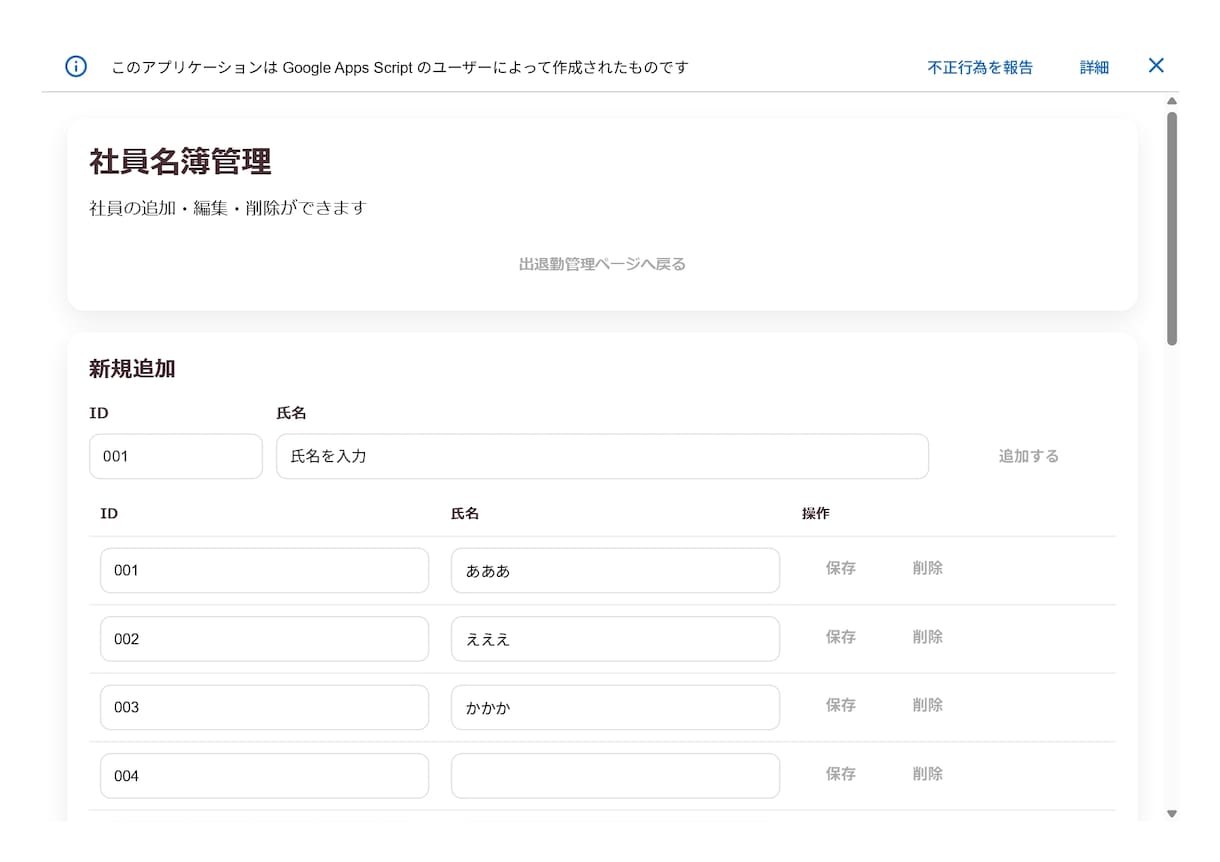Click the scrollbar up arrow
The width and height of the screenshot is (1220, 862).
(1172, 101)
